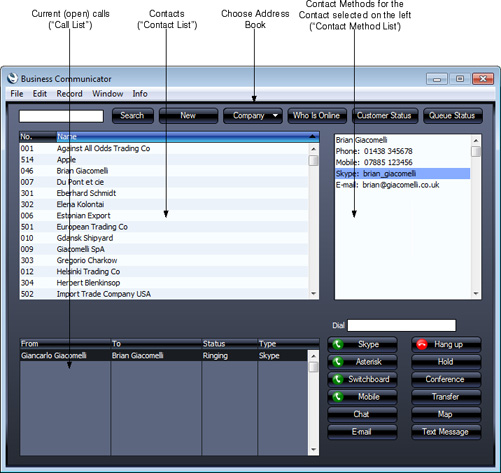This screenshot has height=473, width=501.
Task: Open the Company address book dropdown
Action: pos(253,116)
